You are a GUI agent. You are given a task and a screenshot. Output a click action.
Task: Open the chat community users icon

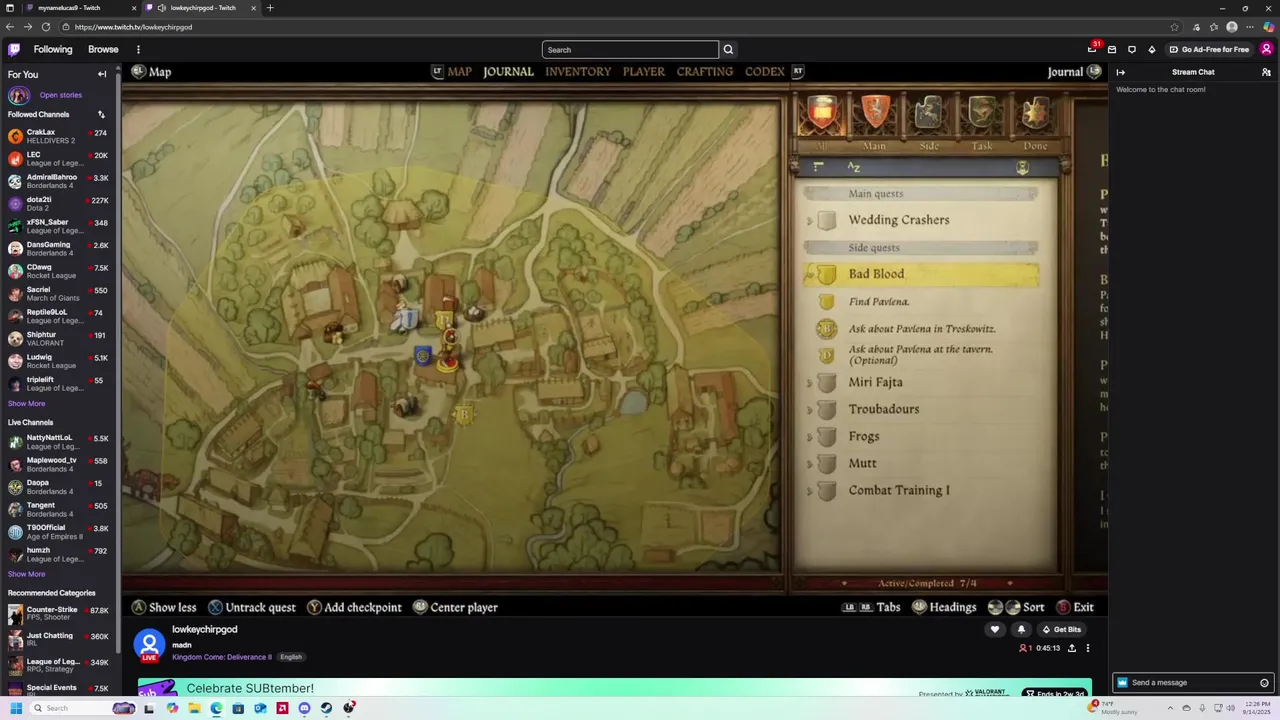click(x=1266, y=72)
